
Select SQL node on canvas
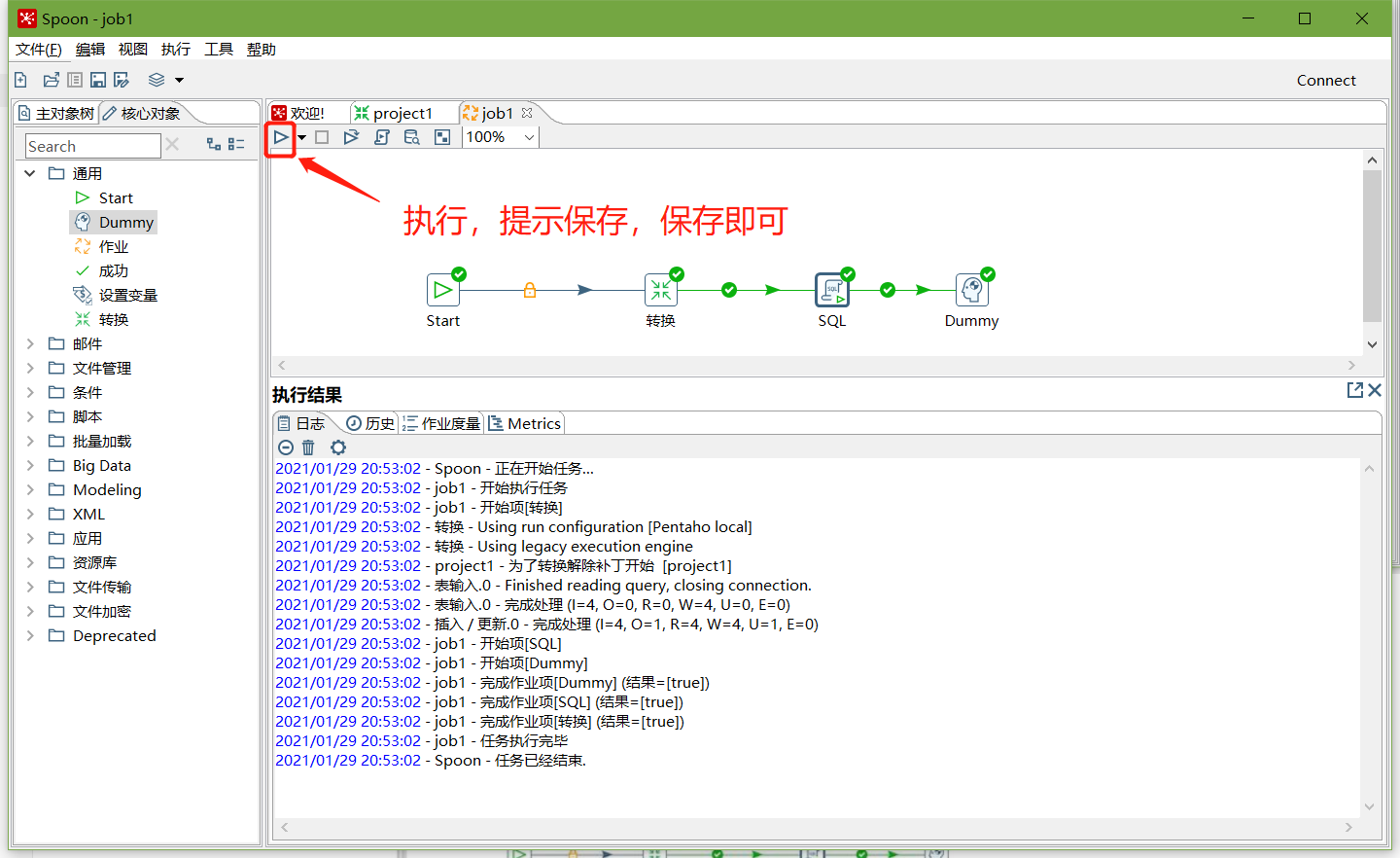point(832,290)
